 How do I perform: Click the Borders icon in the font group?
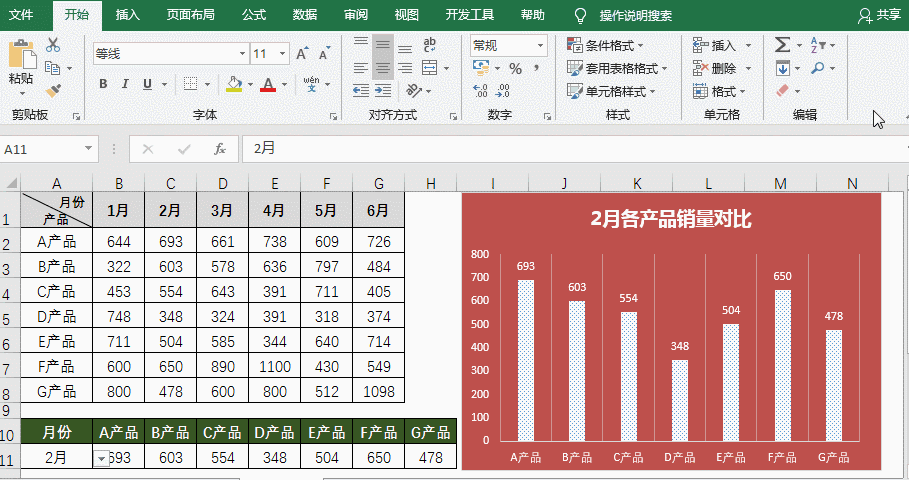click(x=190, y=84)
